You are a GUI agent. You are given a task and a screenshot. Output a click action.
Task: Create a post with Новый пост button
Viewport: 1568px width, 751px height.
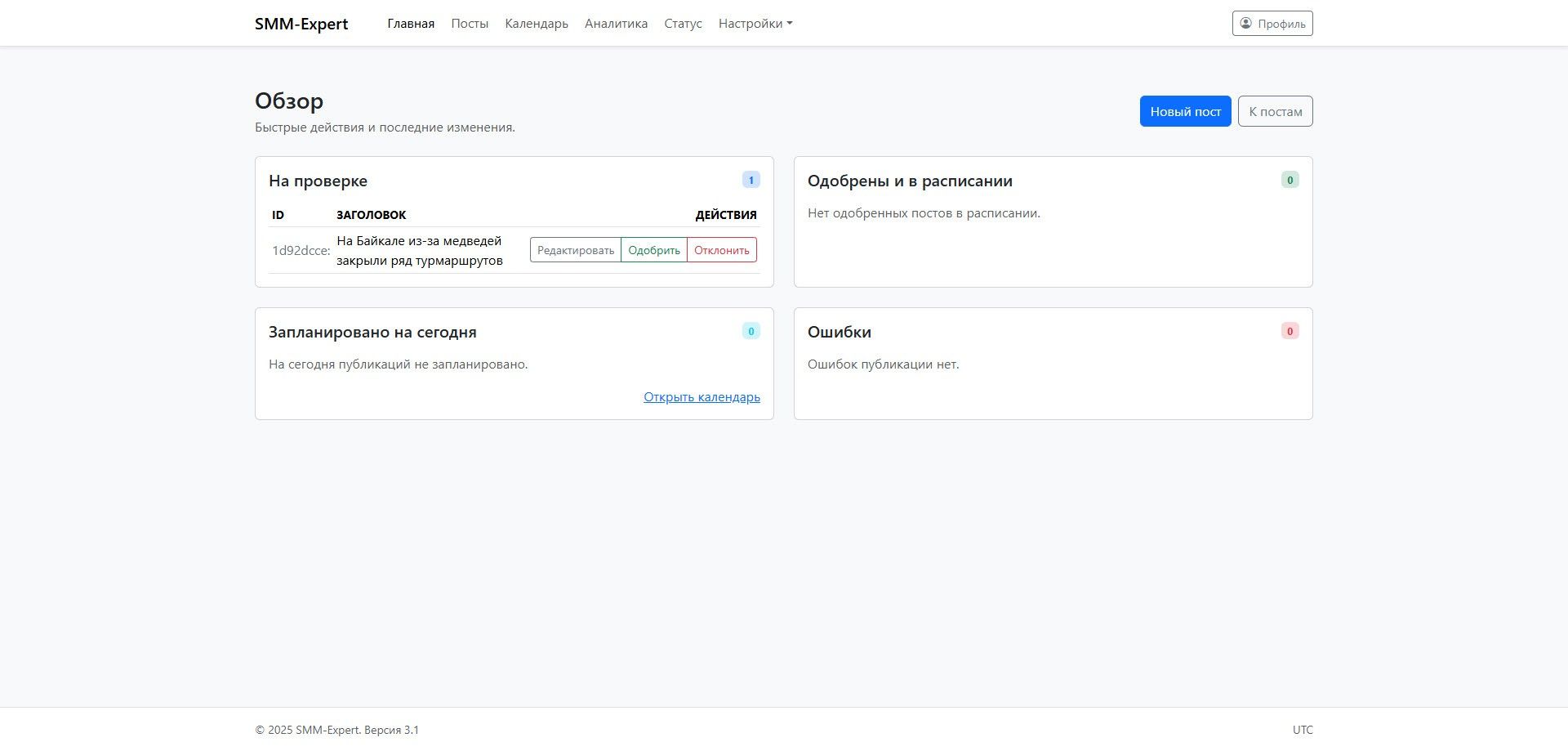[1185, 111]
